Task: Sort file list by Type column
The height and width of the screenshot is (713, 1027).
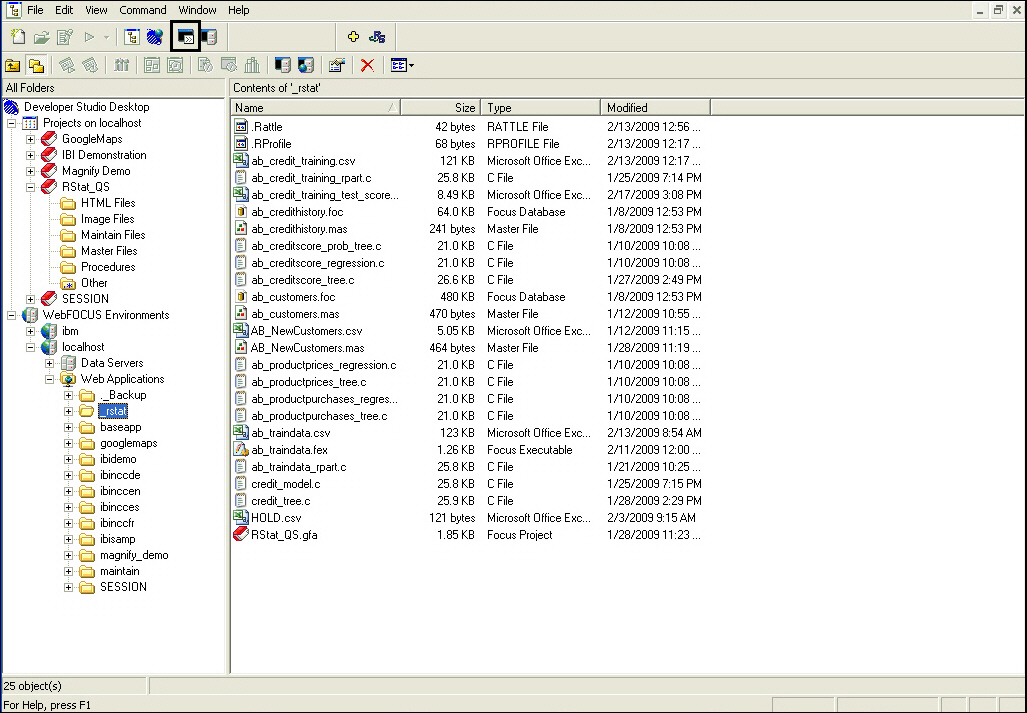Action: tap(541, 107)
